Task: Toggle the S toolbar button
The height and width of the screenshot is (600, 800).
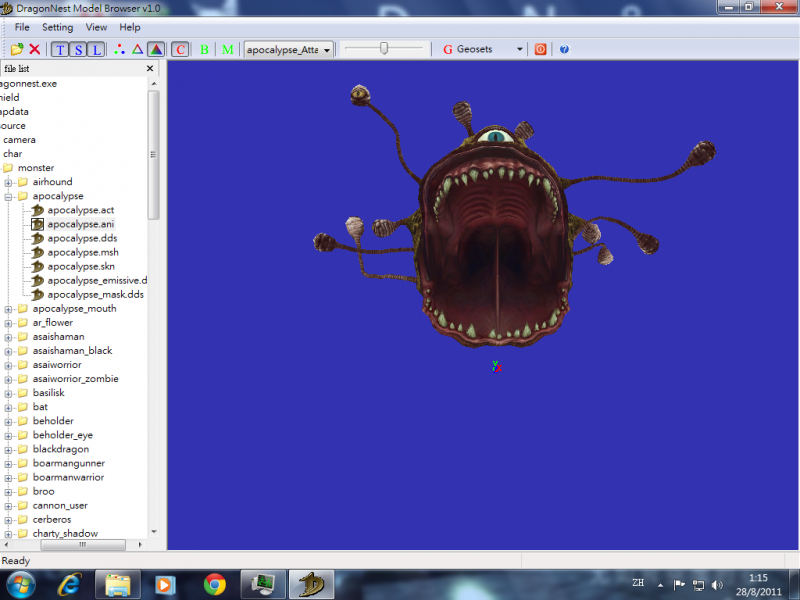Action: click(x=78, y=49)
